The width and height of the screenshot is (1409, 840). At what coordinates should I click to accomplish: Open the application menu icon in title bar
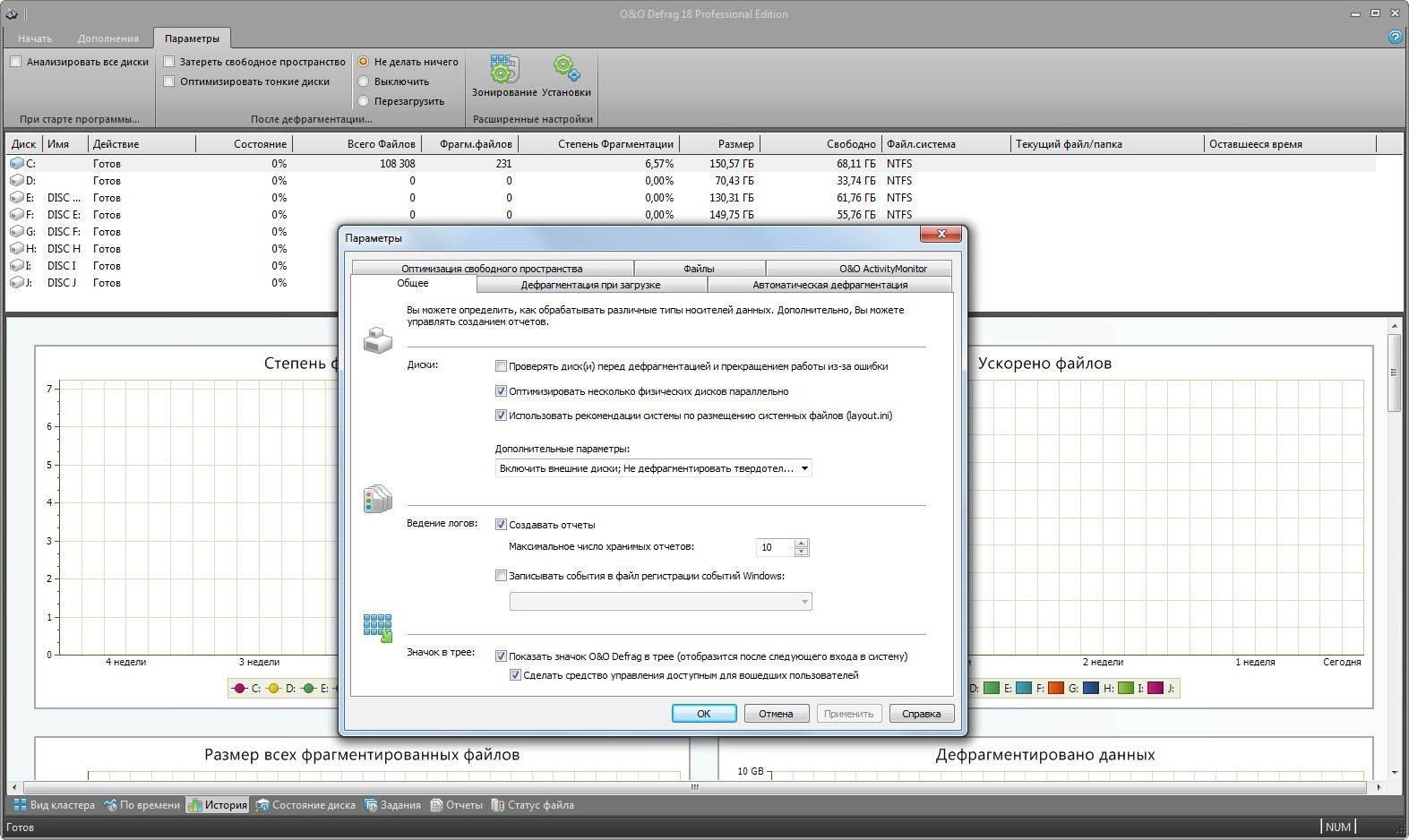13,13
